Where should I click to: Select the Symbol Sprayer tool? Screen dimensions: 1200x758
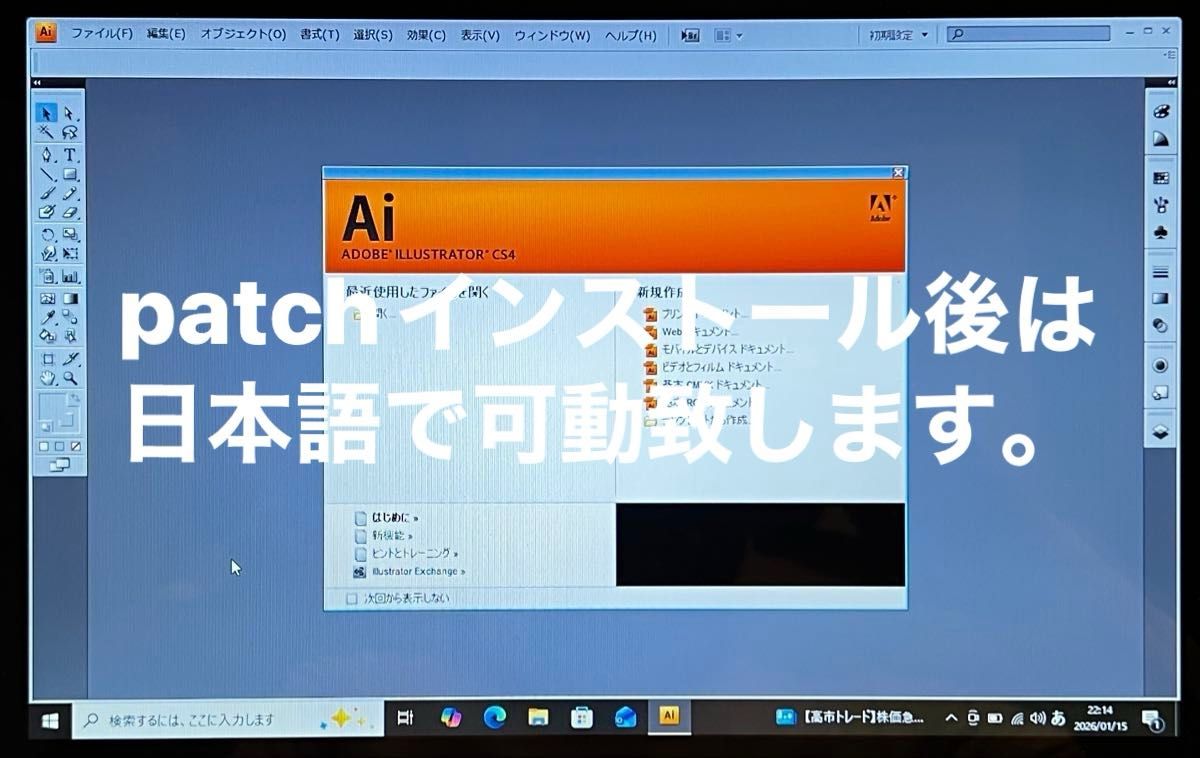click(x=47, y=277)
